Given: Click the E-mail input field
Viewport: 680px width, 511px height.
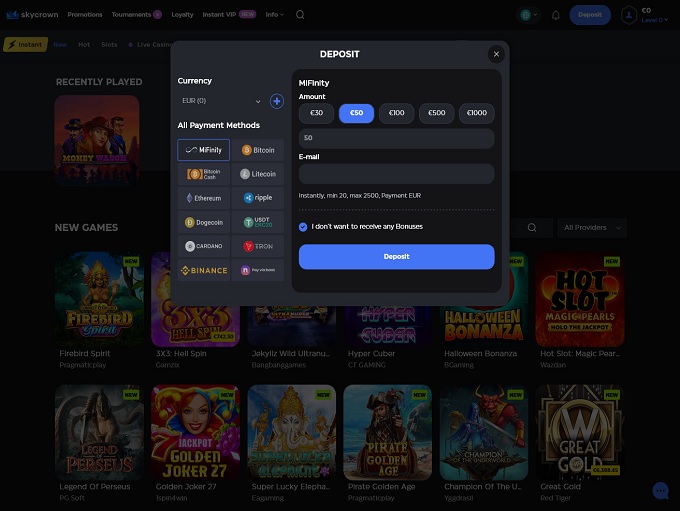Looking at the screenshot, I should pos(396,174).
